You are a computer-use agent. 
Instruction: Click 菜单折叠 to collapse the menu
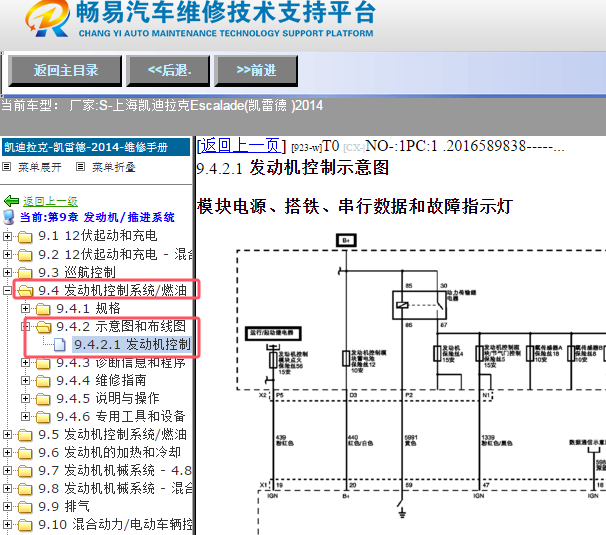(x=114, y=167)
